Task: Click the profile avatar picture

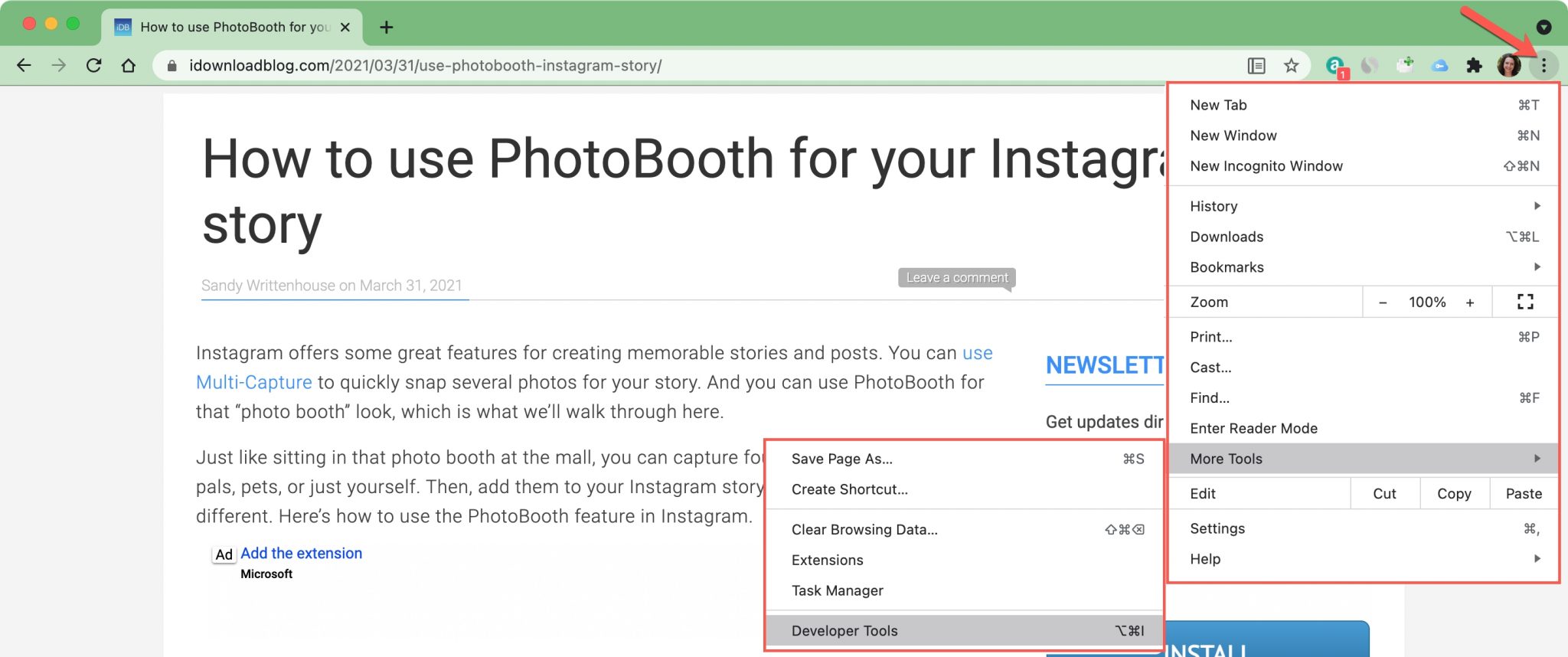Action: click(1509, 65)
